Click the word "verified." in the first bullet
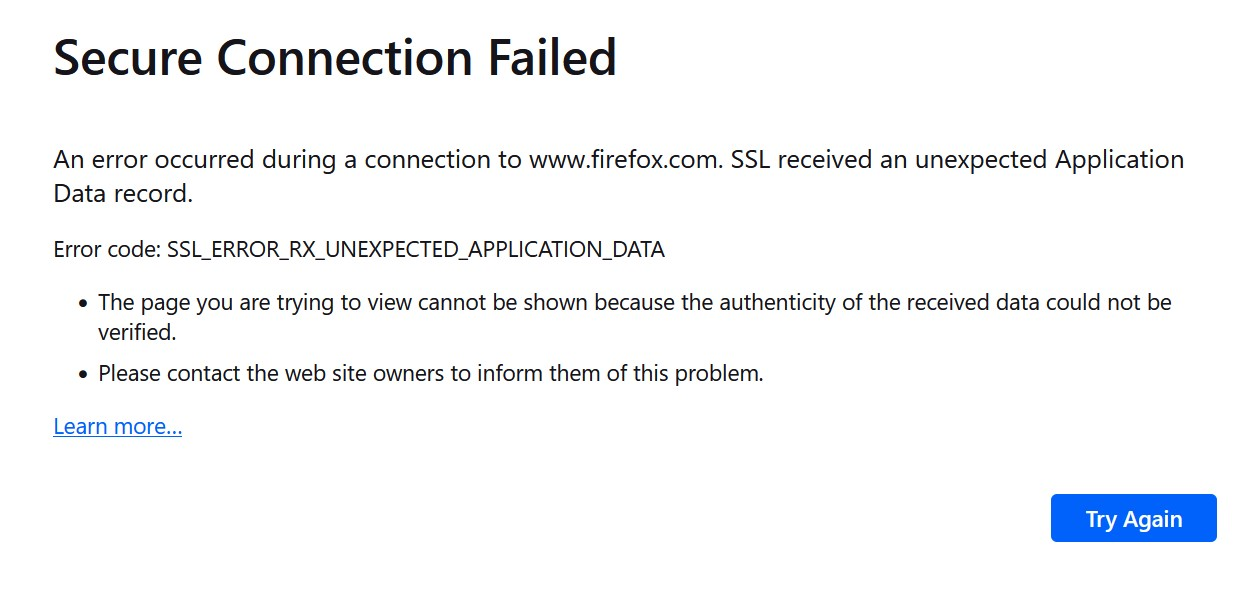The height and width of the screenshot is (613, 1260). [137, 333]
